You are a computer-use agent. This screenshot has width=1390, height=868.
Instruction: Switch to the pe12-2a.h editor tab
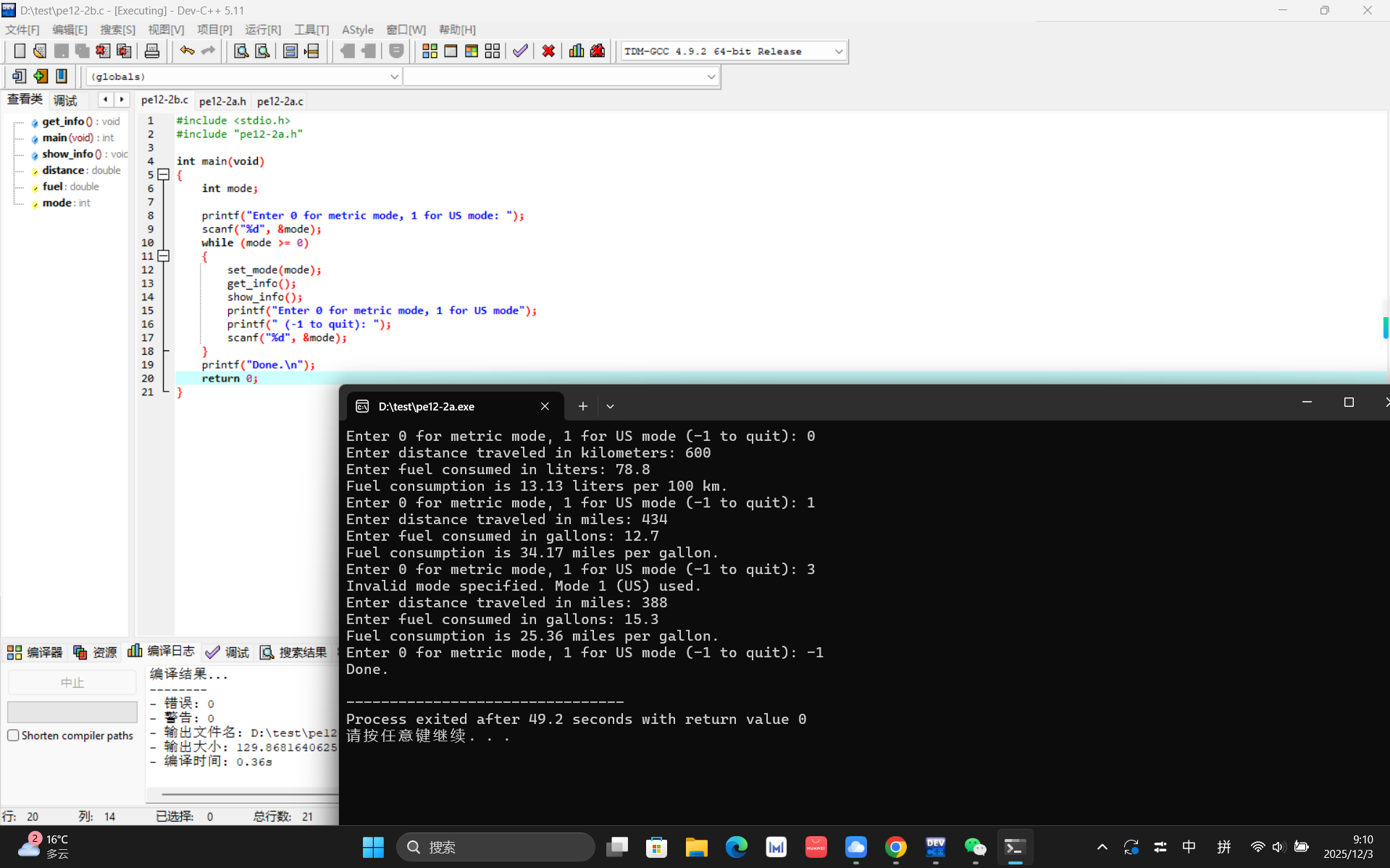pyautogui.click(x=222, y=101)
